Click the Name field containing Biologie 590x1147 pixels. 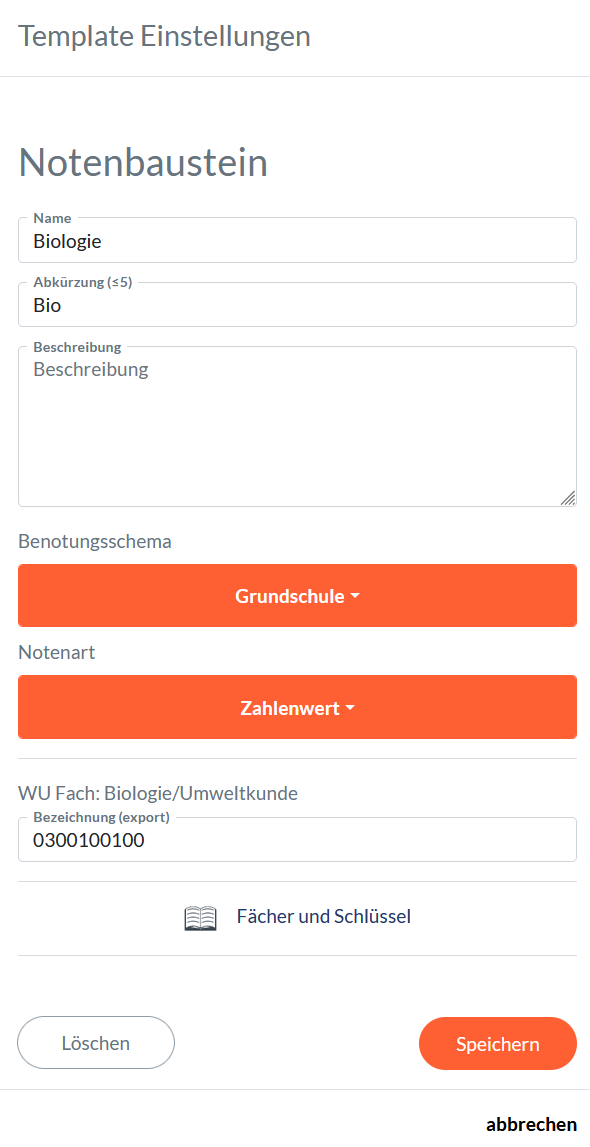[297, 240]
